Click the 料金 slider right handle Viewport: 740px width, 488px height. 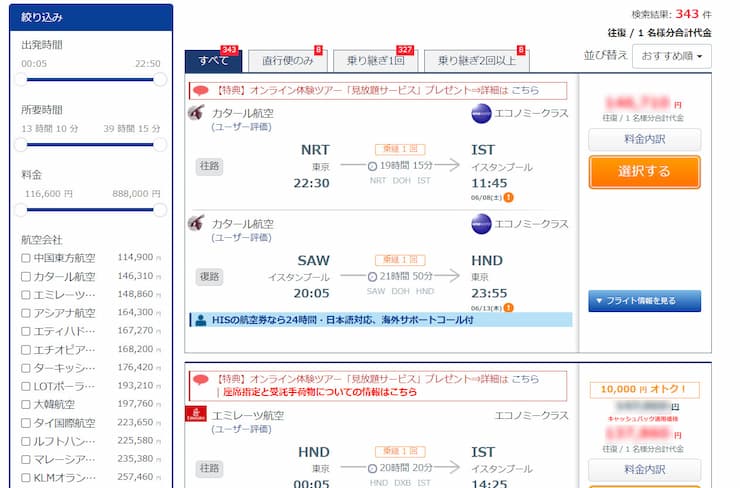160,210
